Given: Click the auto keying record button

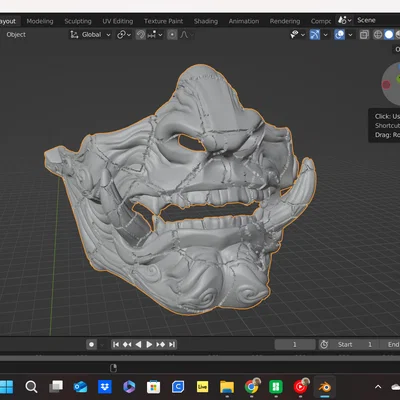Looking at the screenshot, I should tap(91, 344).
